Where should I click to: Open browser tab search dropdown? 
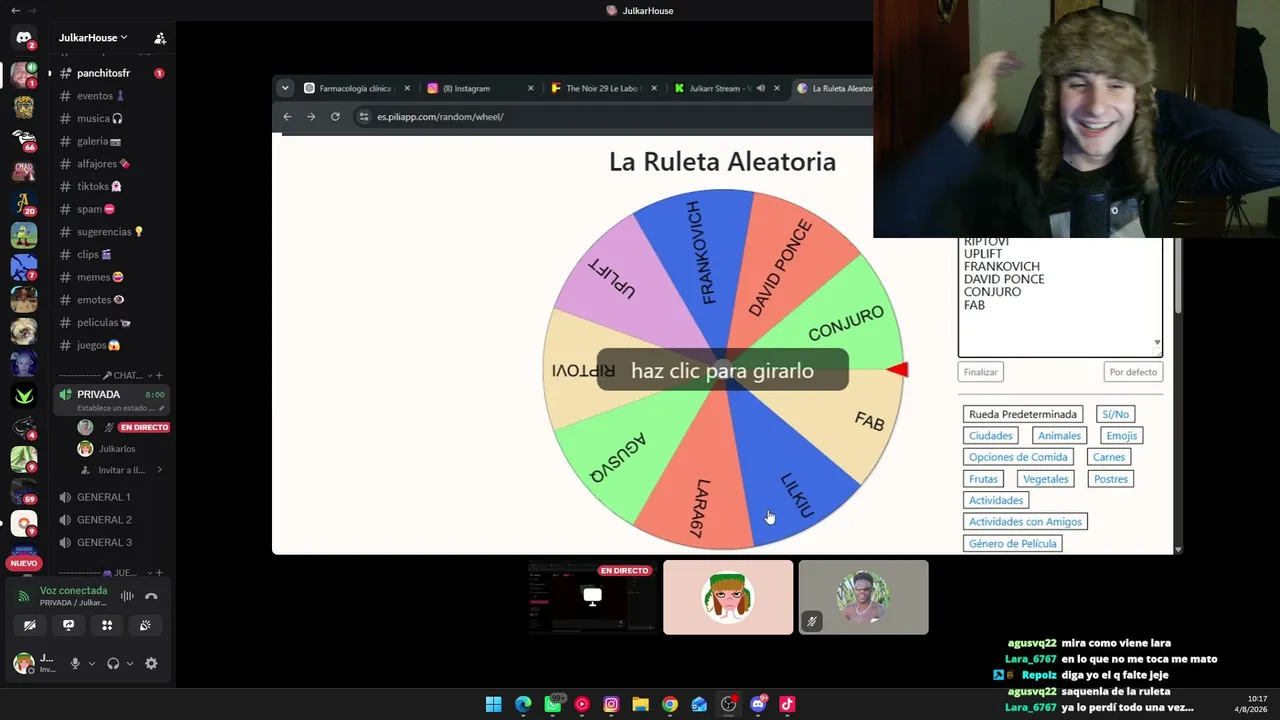point(285,88)
